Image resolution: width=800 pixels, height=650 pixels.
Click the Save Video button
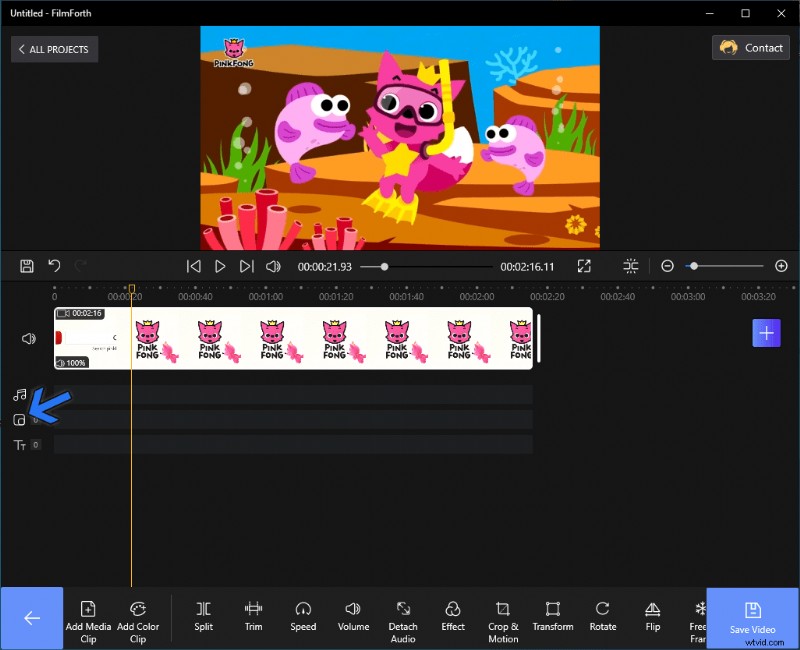pyautogui.click(x=751, y=619)
